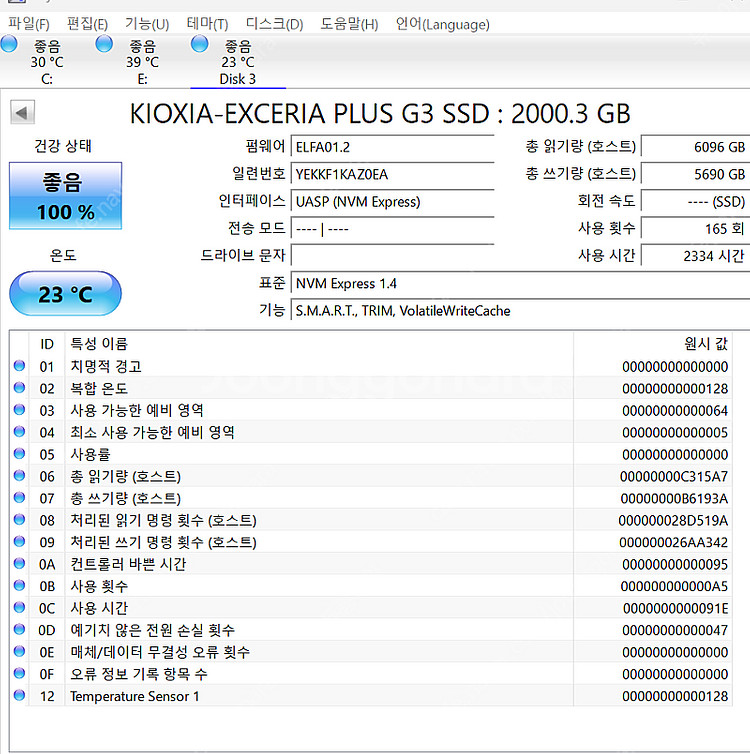The height and width of the screenshot is (754, 750).
Task: Click power on hours 2334 시간
Action: click(x=696, y=255)
